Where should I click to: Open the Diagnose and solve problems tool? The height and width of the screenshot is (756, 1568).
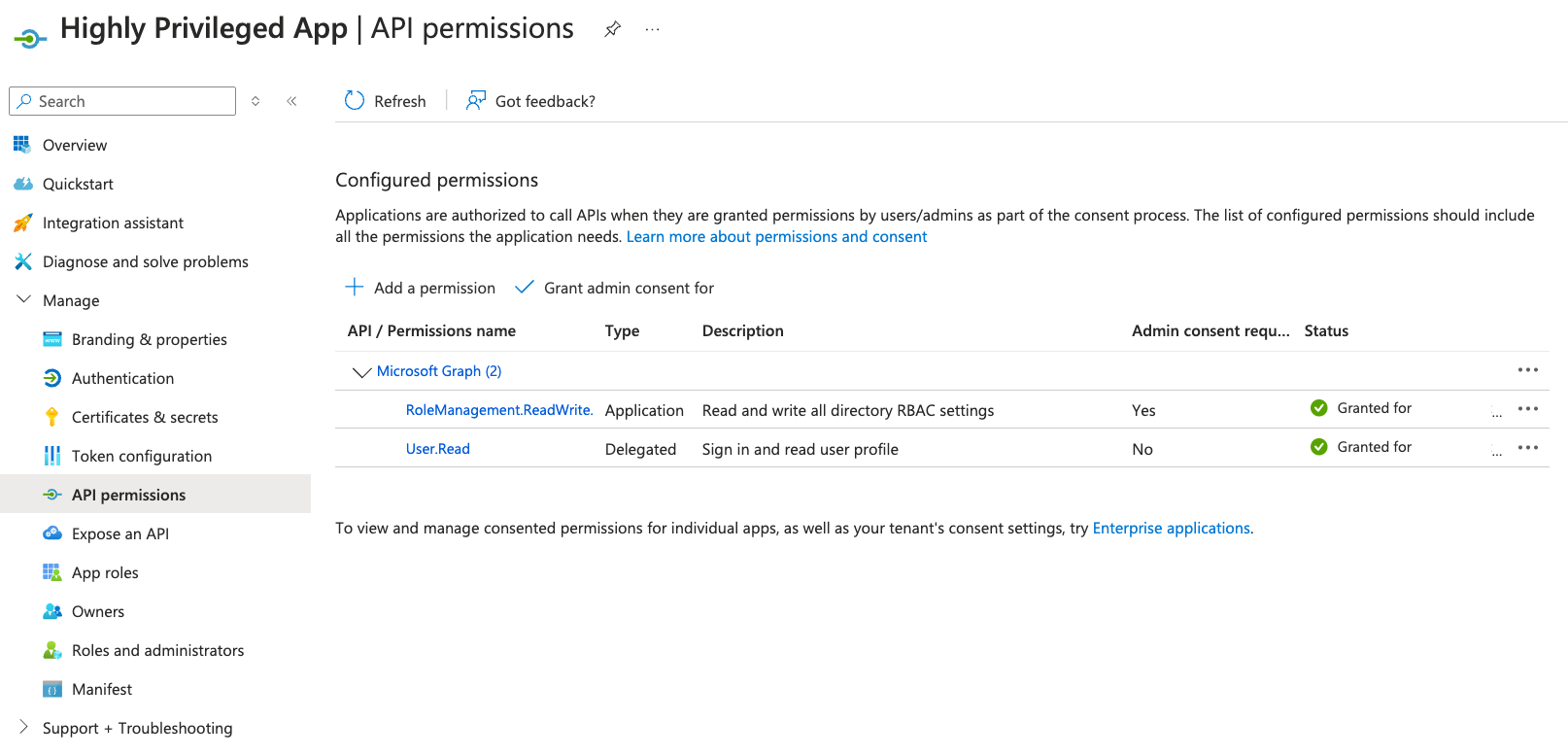point(145,261)
